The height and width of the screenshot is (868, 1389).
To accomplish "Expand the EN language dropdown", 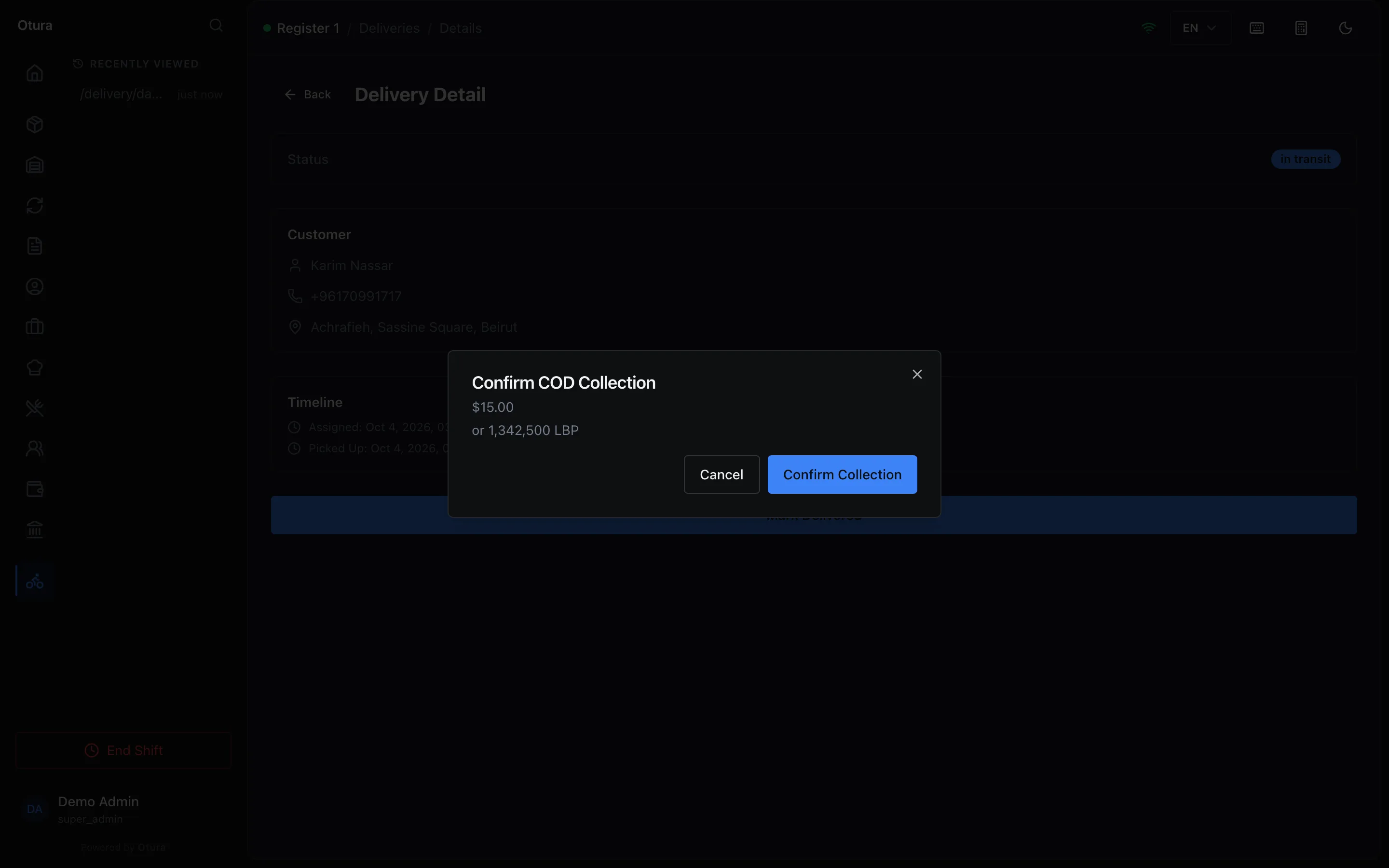I will [1200, 28].
